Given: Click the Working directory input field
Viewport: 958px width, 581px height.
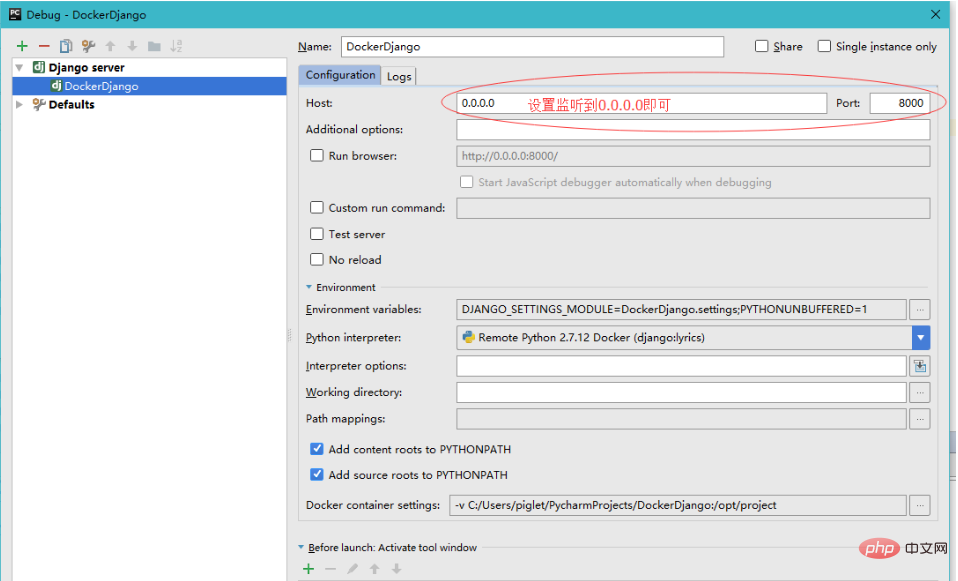Looking at the screenshot, I should (x=681, y=392).
